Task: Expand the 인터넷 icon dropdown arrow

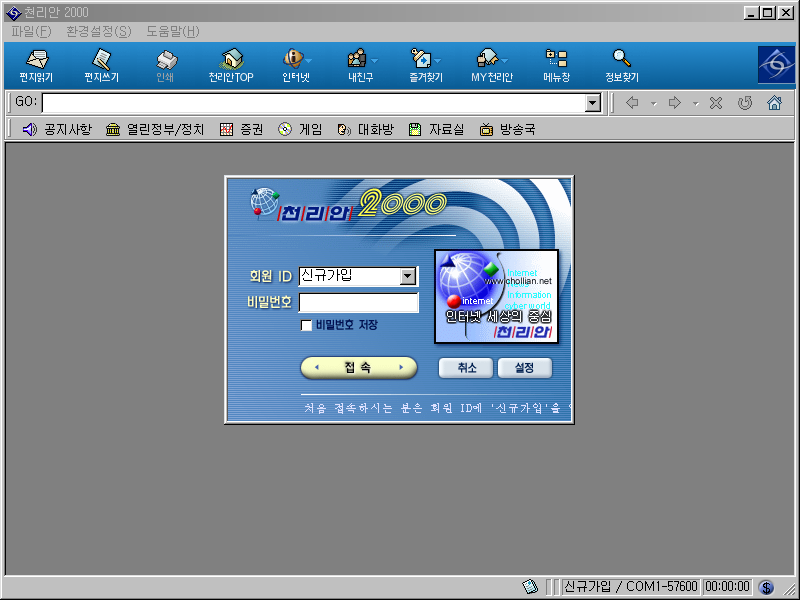Action: click(x=308, y=61)
